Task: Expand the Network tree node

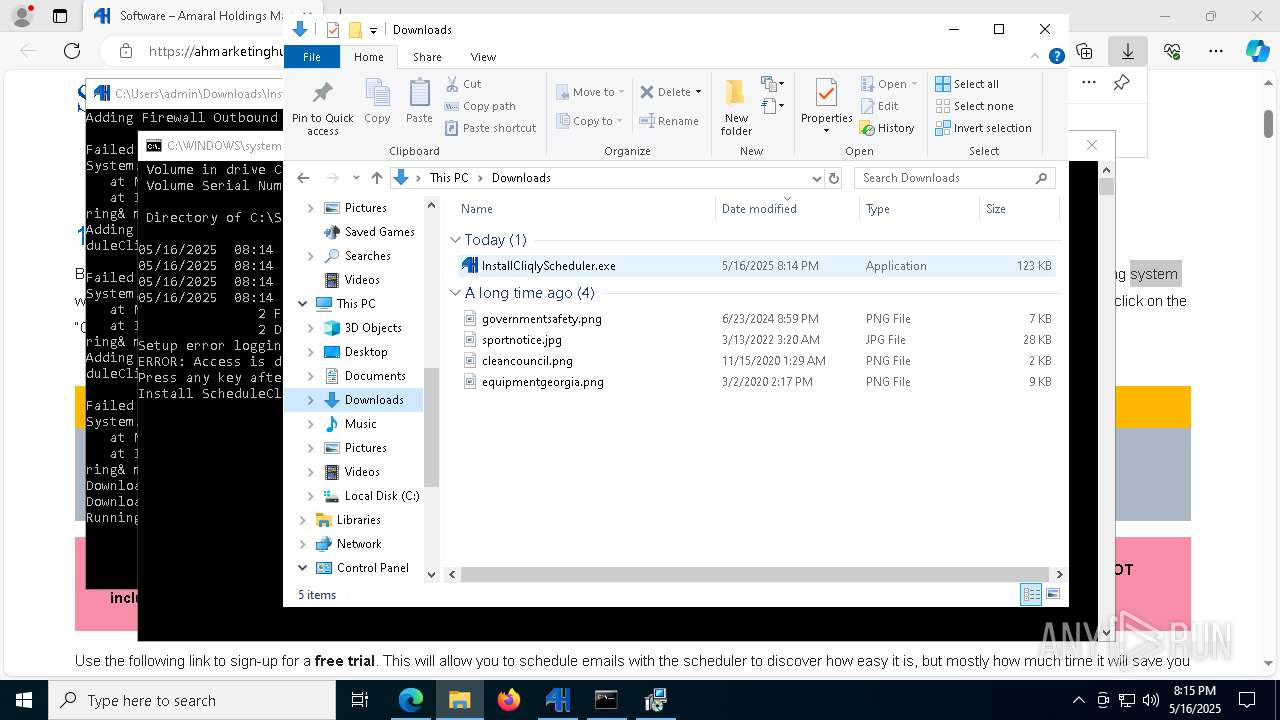Action: (303, 544)
